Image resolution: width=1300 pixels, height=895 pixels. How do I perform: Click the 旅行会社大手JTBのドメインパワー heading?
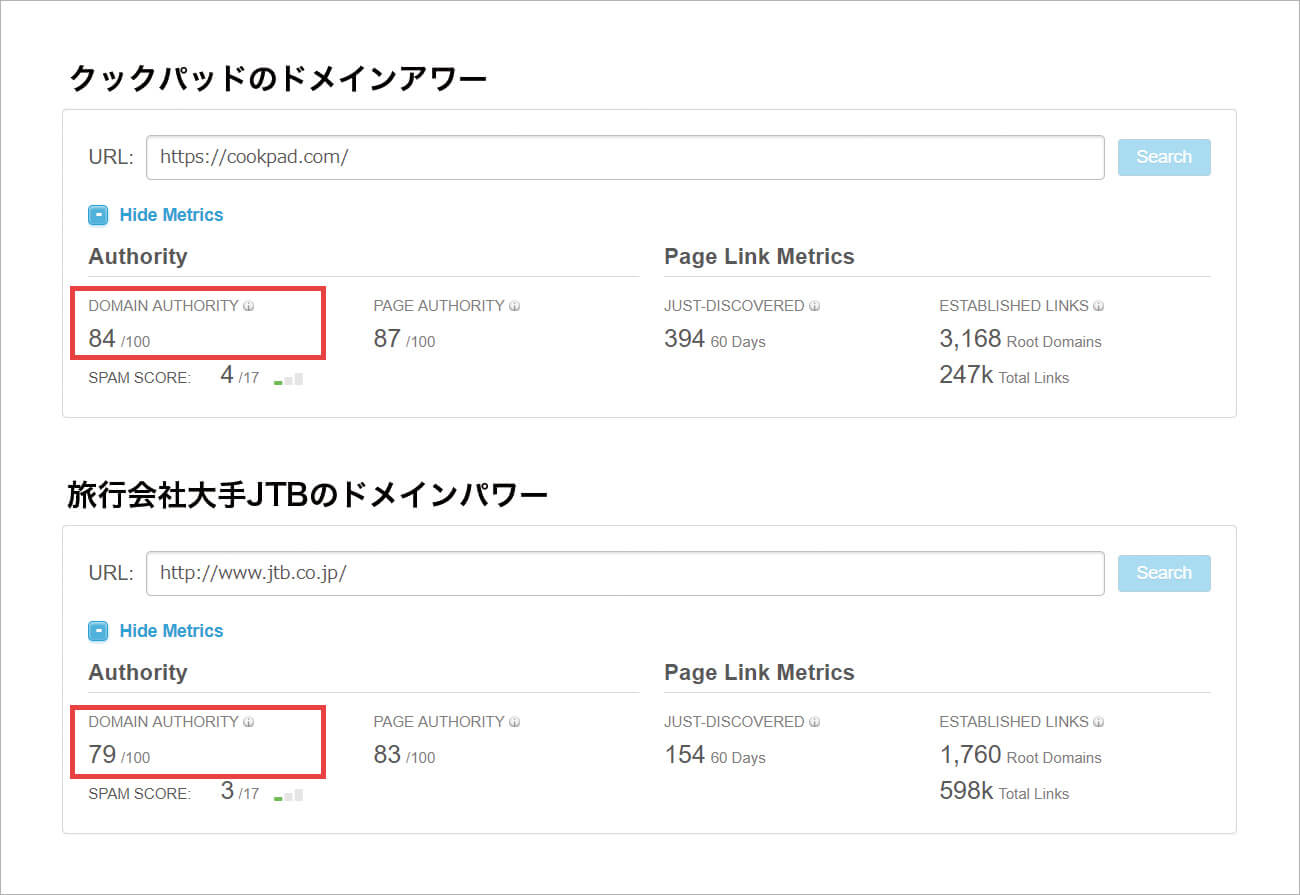pyautogui.click(x=308, y=494)
